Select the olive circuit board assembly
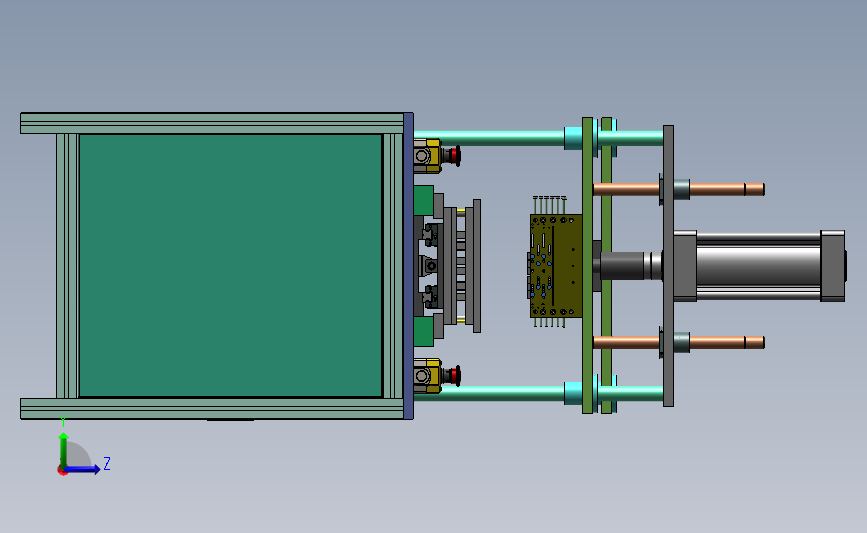This screenshot has width=867, height=533. [556, 266]
